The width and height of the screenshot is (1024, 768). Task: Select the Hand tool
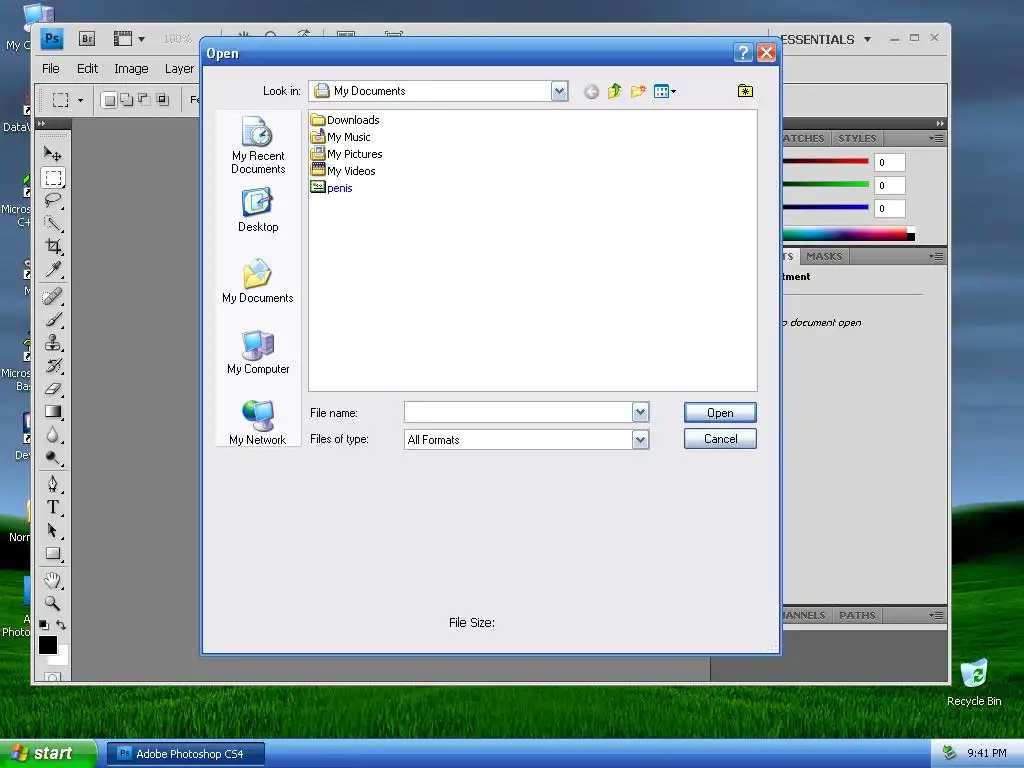pos(52,580)
